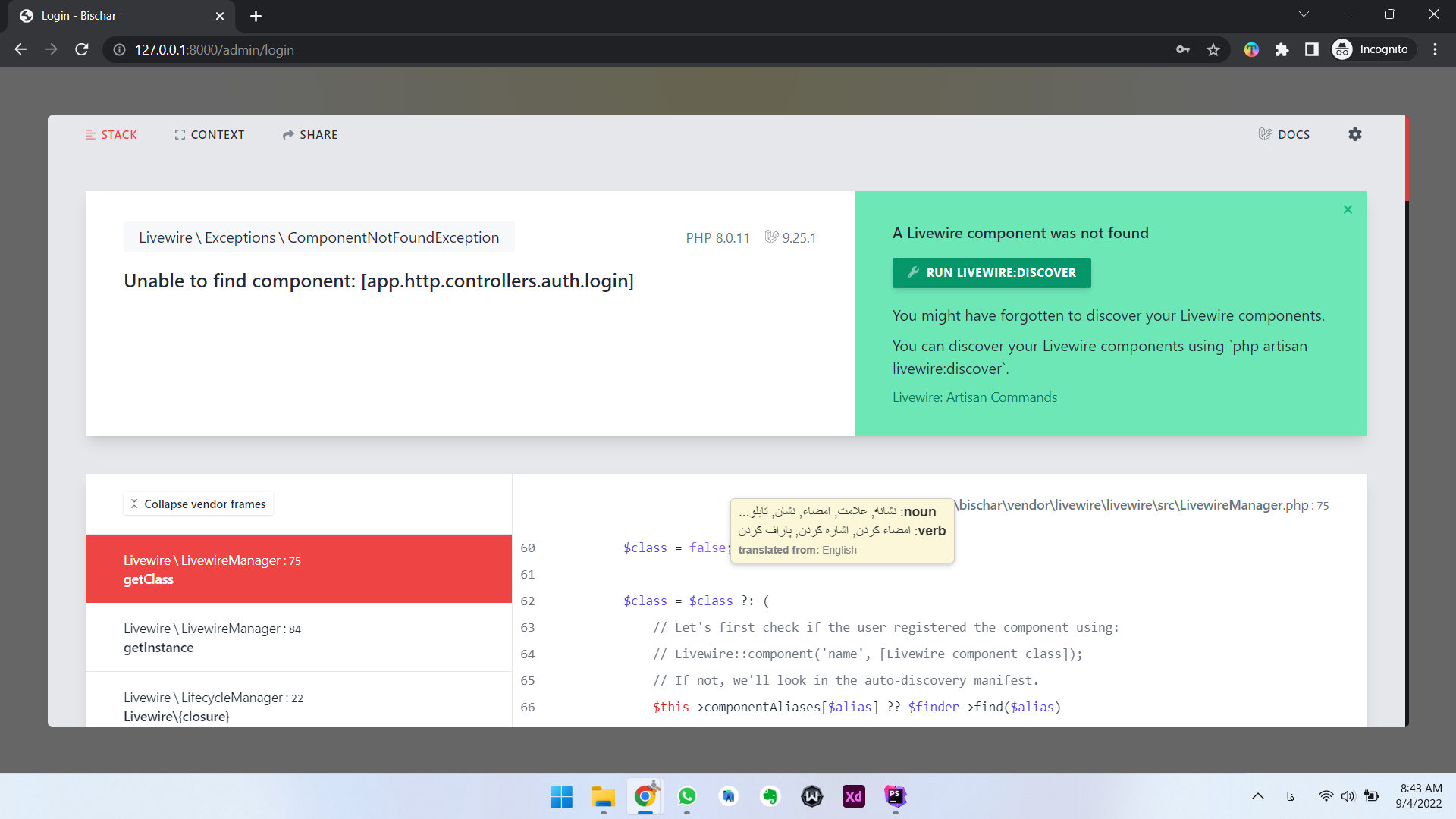
Task: Open the Livewire: Artisan Commands link
Action: 974,397
